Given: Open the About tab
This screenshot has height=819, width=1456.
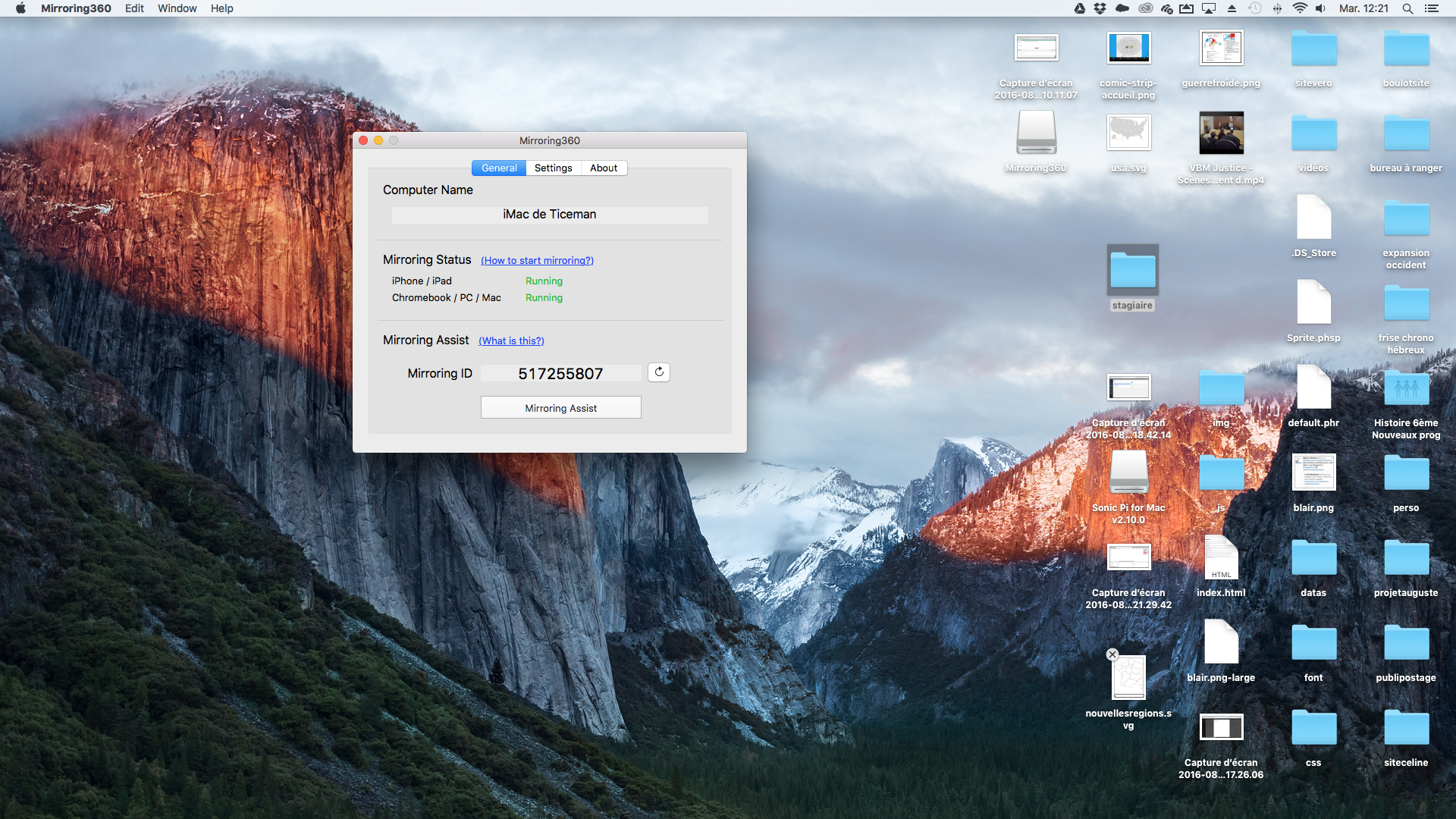Looking at the screenshot, I should [x=604, y=168].
